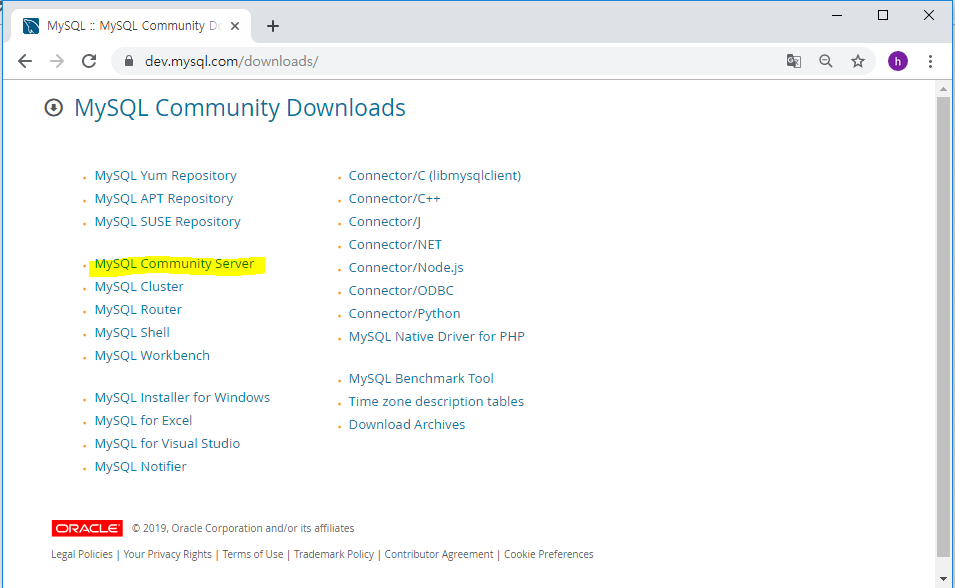Open Connector/Node.js link

coord(406,267)
